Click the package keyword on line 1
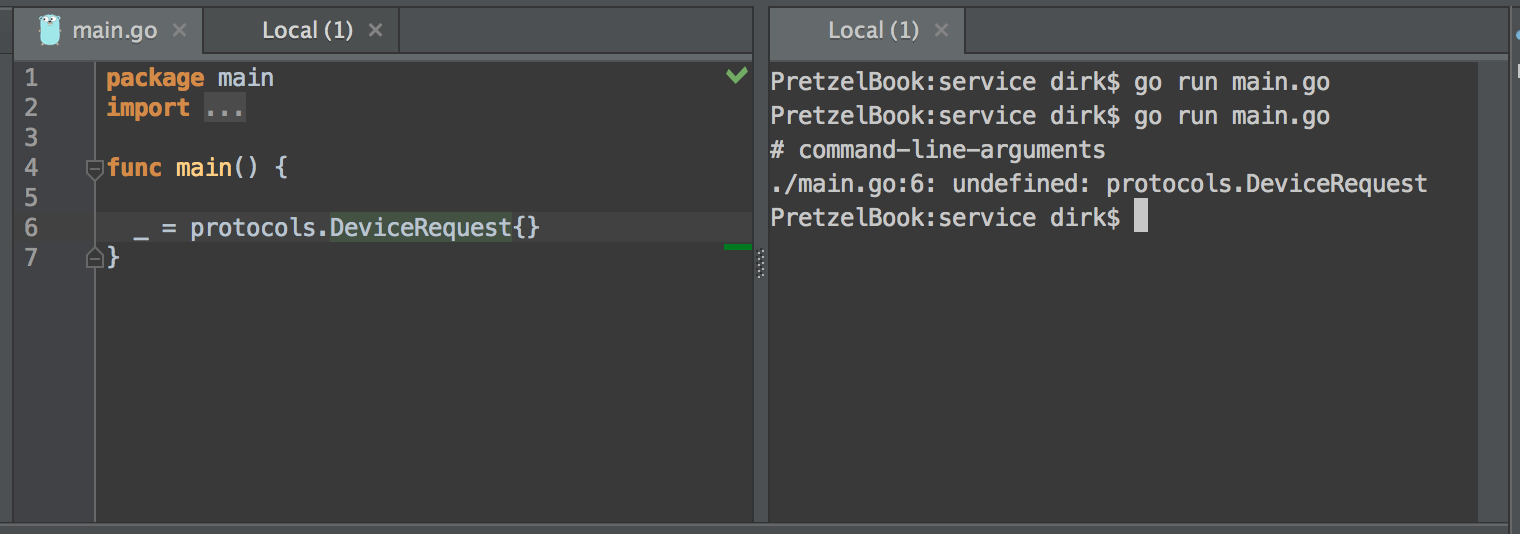The height and width of the screenshot is (534, 1520). click(x=154, y=78)
